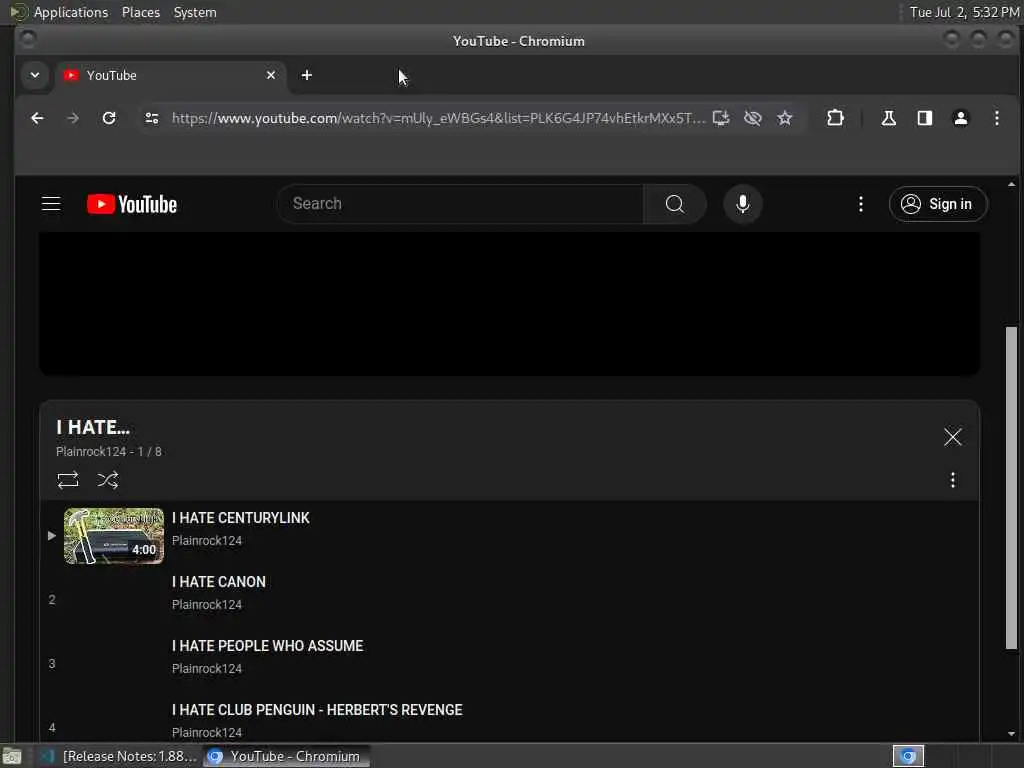
Task: Open the I HATE... playlist title link
Action: (93, 427)
